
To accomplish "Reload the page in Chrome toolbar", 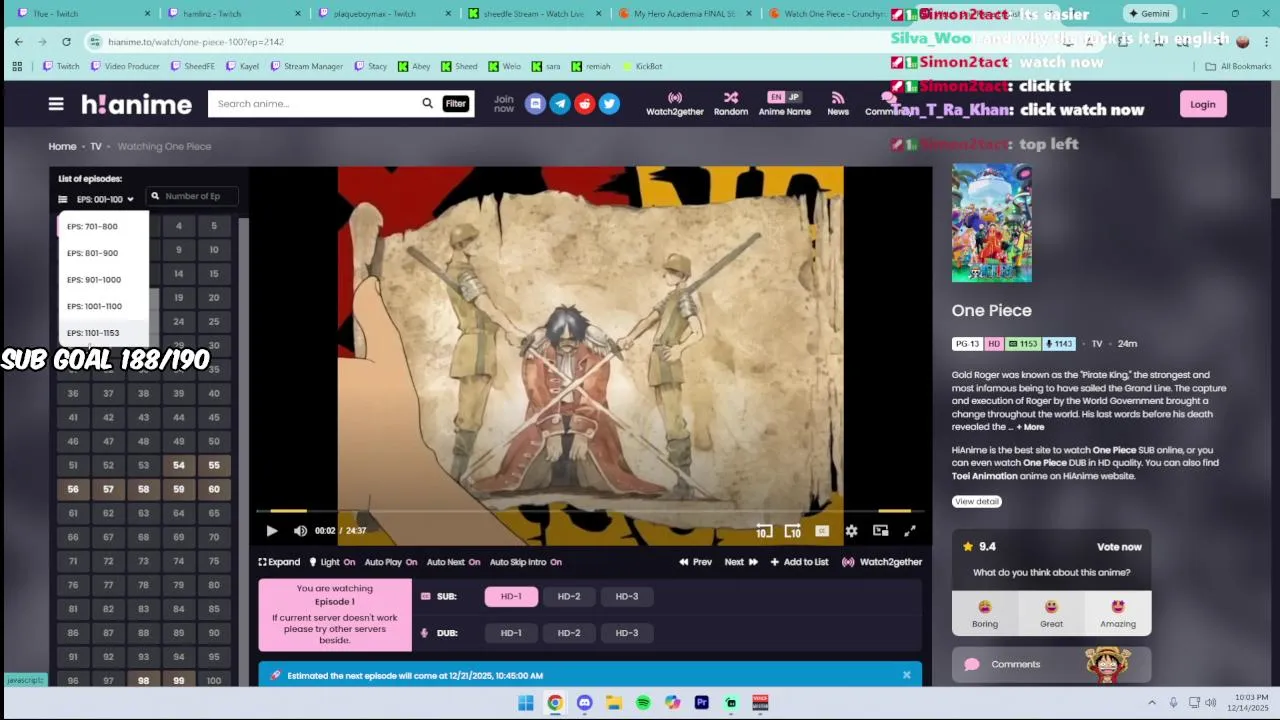I will pos(66,42).
